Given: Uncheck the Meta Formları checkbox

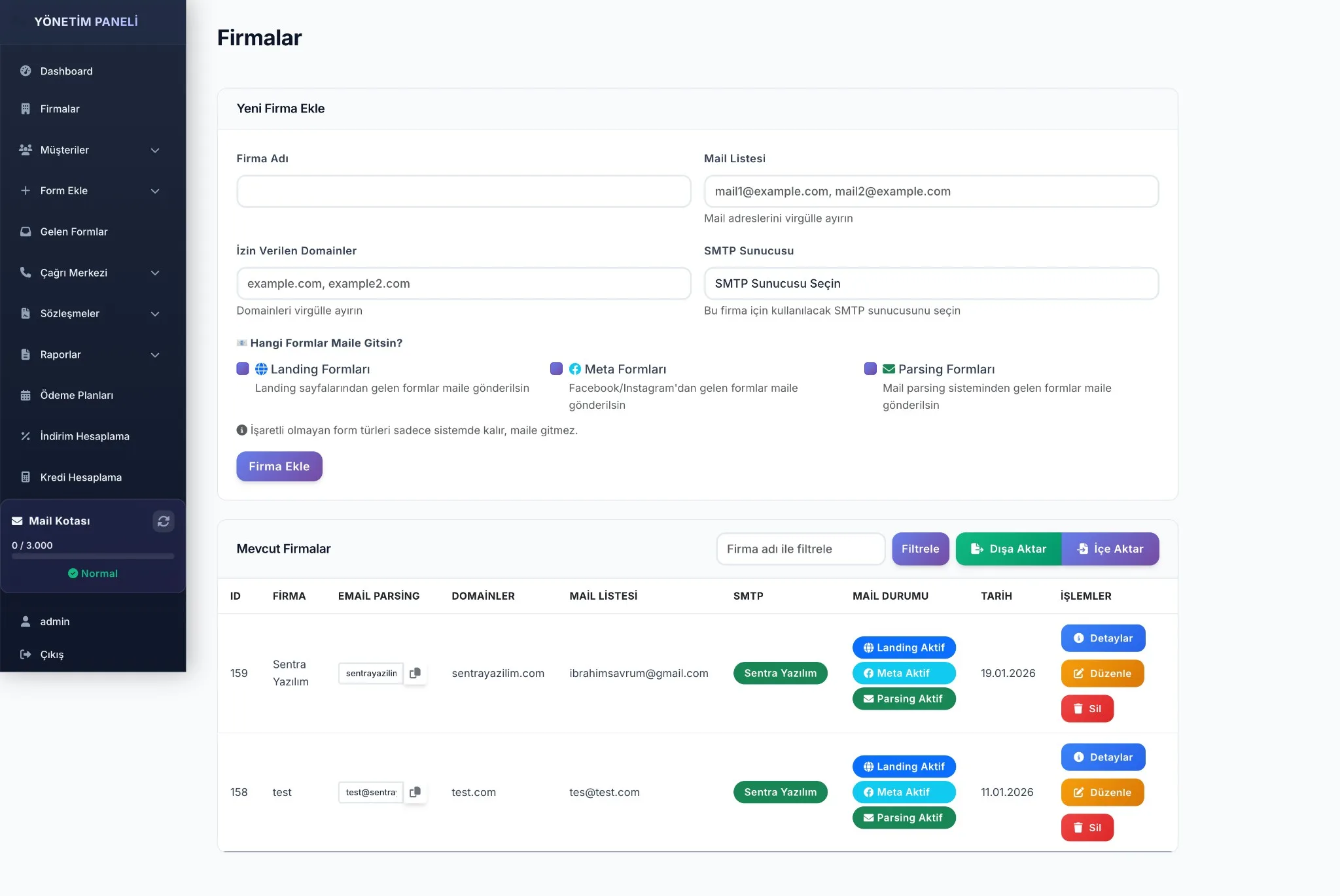Looking at the screenshot, I should [556, 369].
